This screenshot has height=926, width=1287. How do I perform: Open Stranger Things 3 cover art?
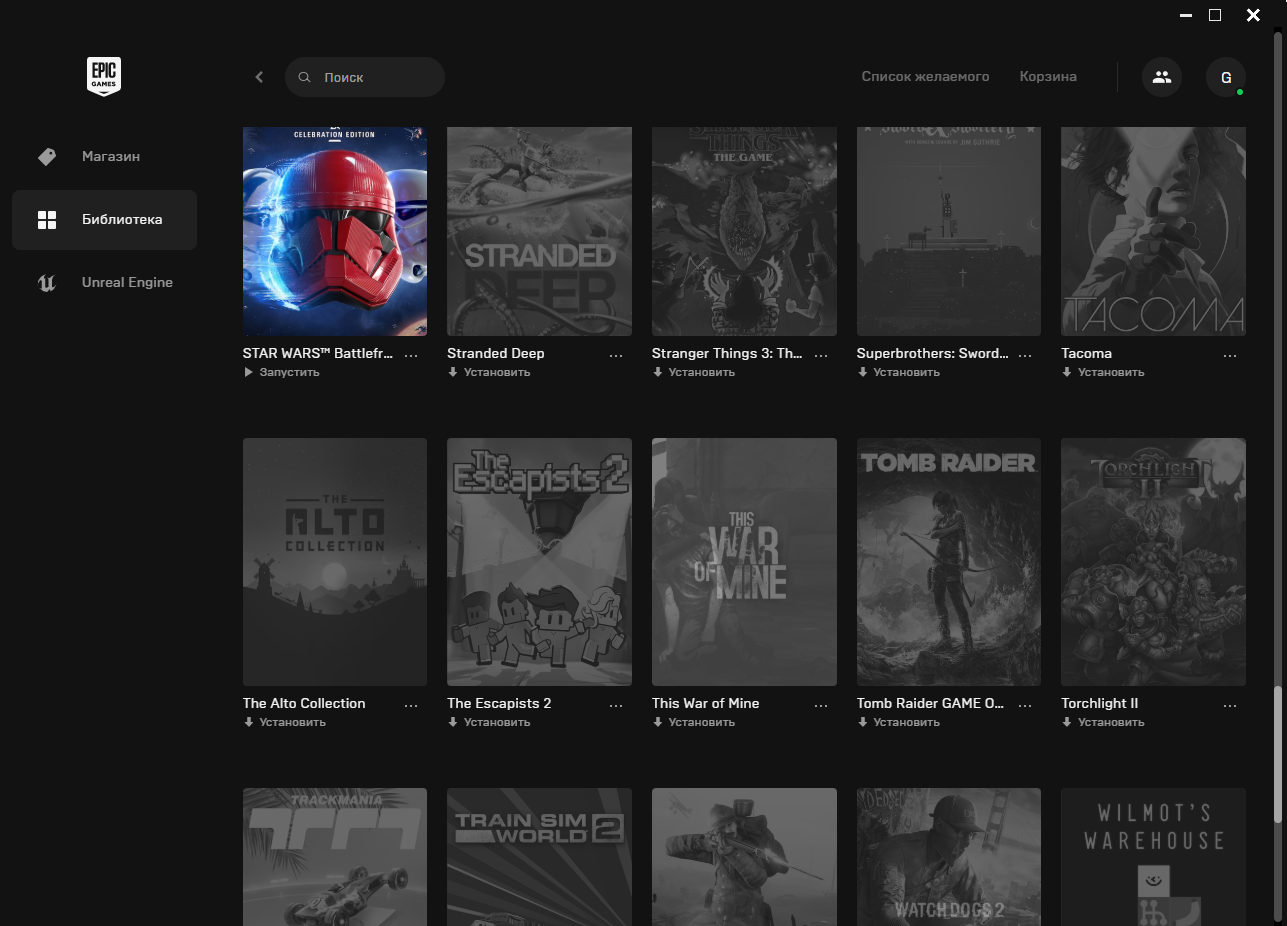[744, 231]
